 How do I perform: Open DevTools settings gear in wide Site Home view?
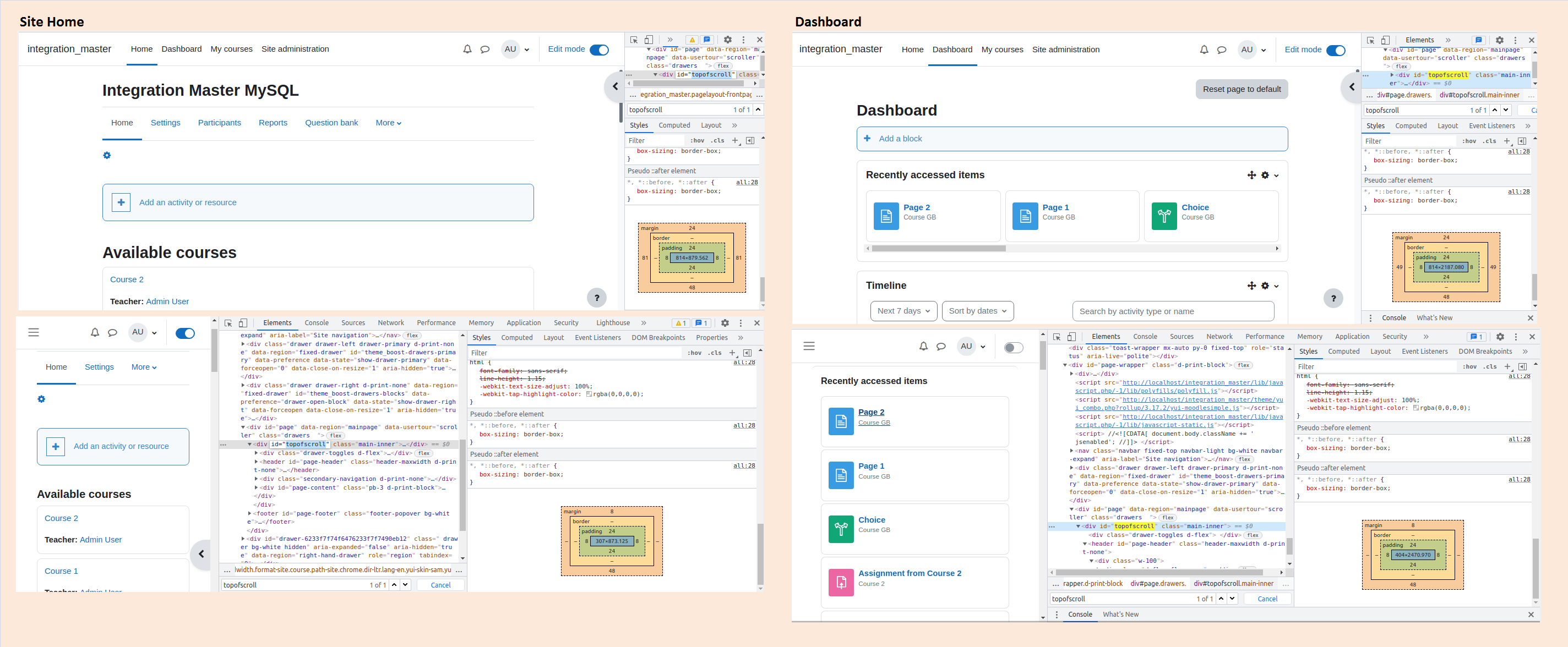click(727, 40)
